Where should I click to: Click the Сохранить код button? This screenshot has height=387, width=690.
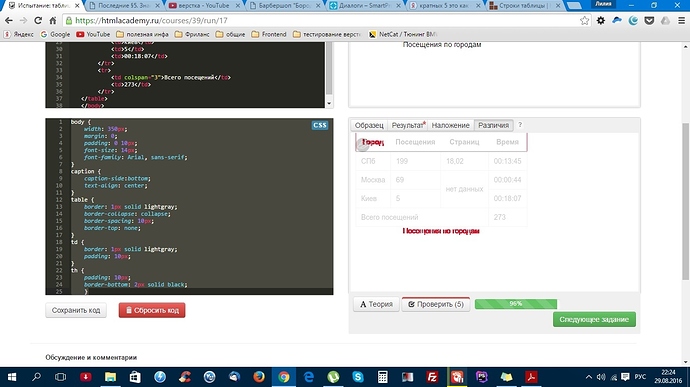(x=76, y=310)
